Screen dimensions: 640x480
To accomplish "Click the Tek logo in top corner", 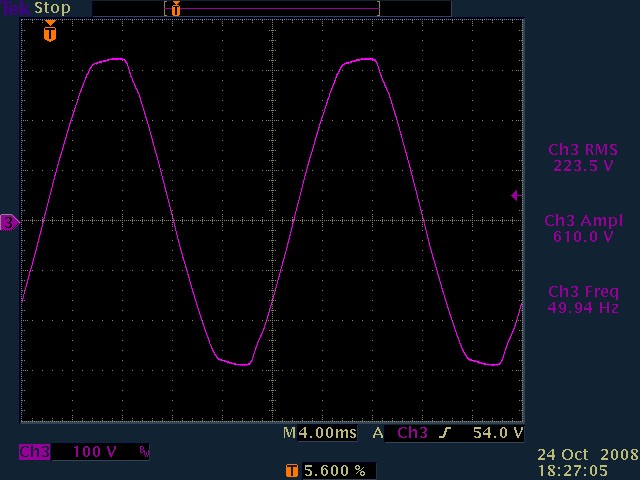I will coord(15,8).
